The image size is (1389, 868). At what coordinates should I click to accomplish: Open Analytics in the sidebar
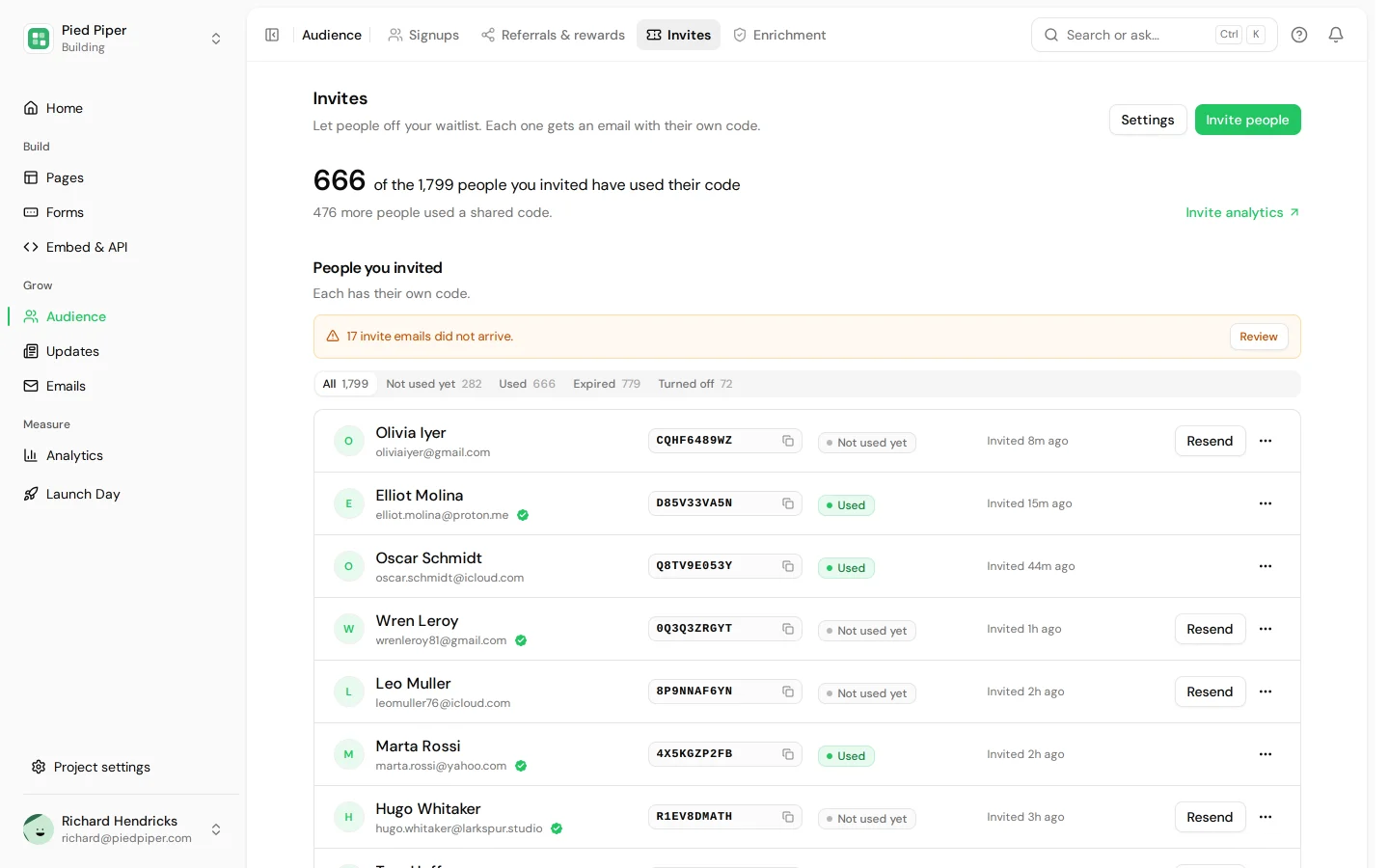[x=123, y=455]
